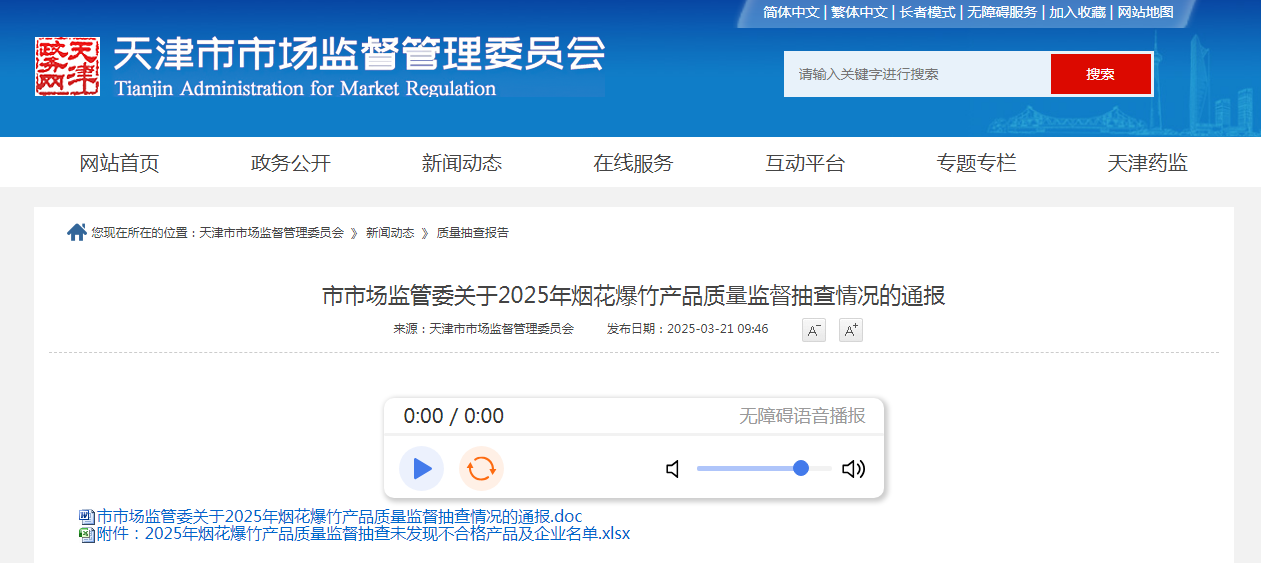Open the 政务公开 menu

pos(290,163)
